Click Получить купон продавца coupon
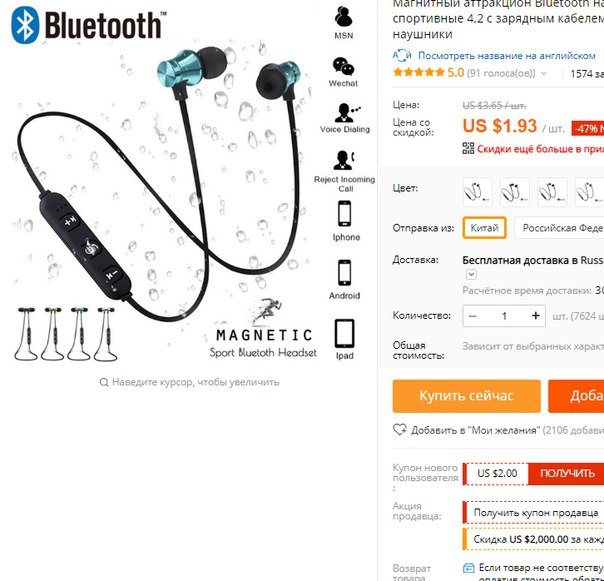The width and height of the screenshot is (604, 581). [x=536, y=512]
